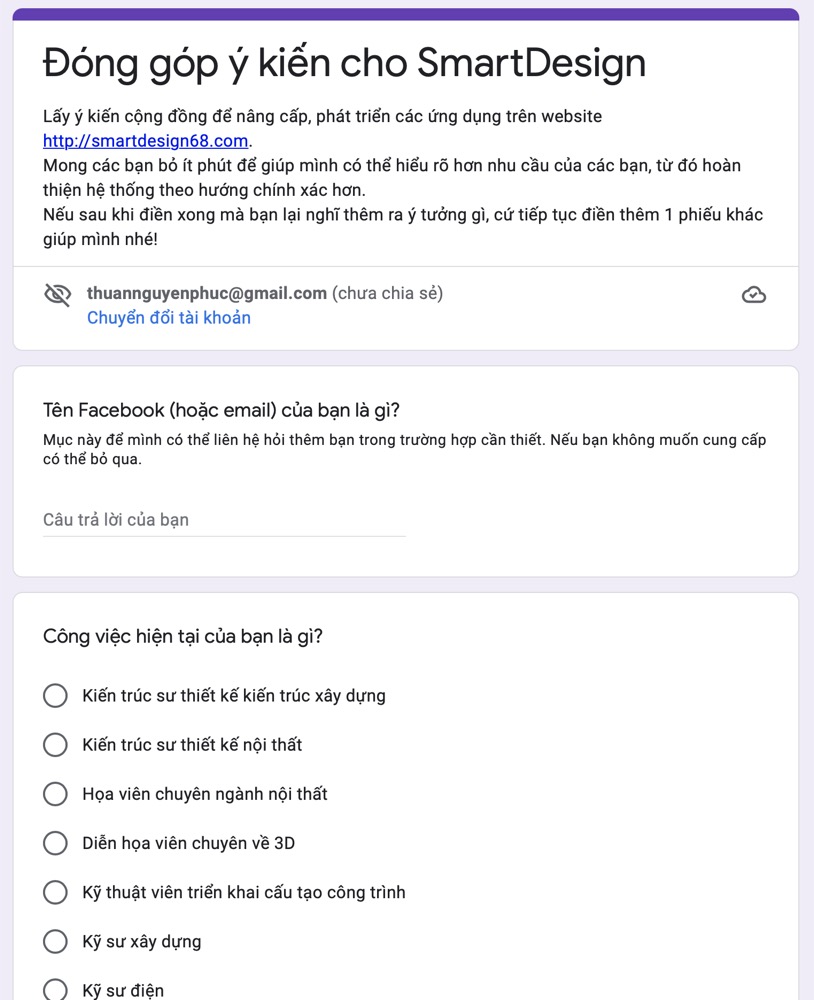
Task: Click the cloud saved-draft icon
Action: pyautogui.click(x=753, y=295)
